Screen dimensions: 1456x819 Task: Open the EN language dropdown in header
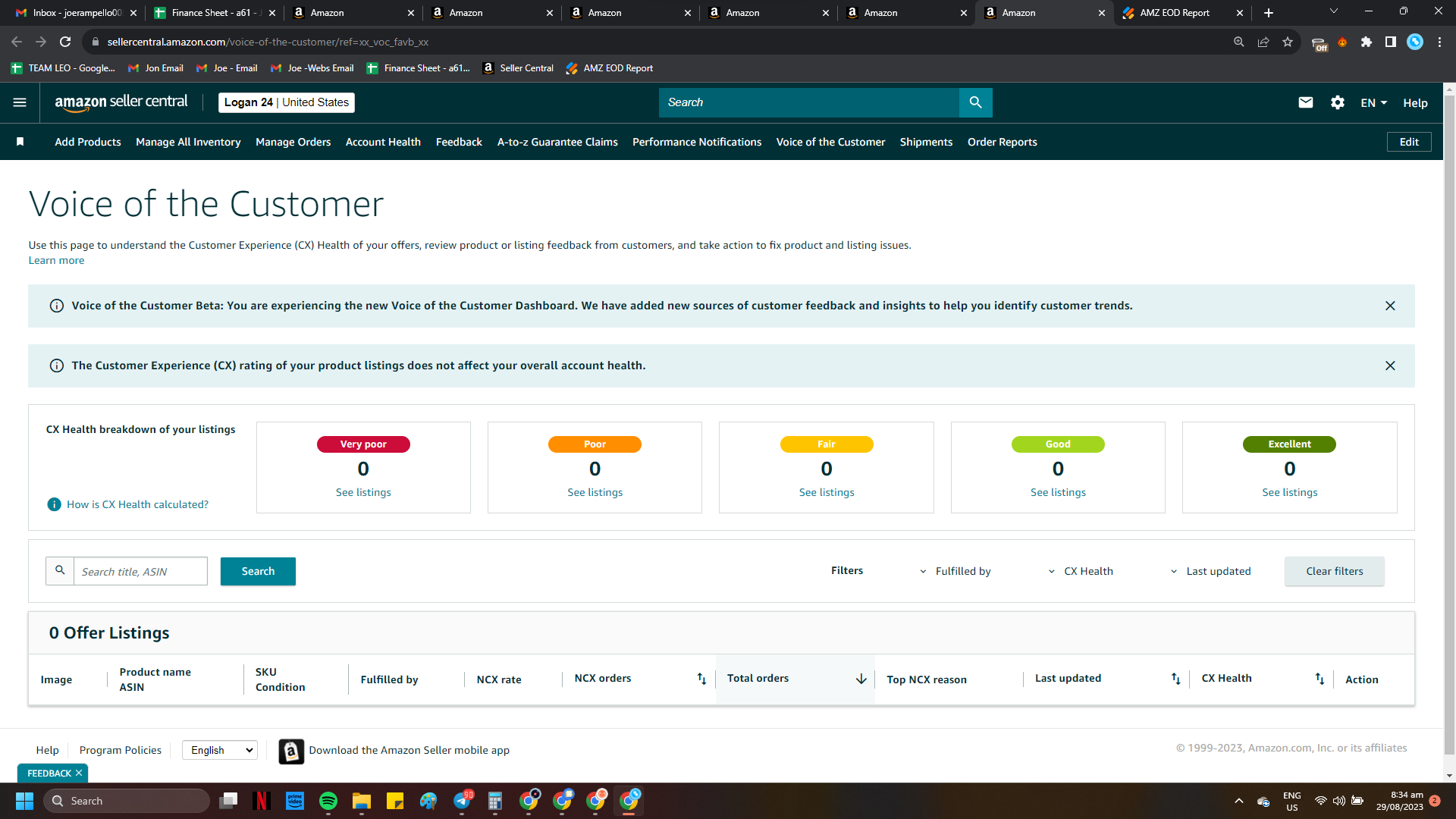click(x=1373, y=103)
